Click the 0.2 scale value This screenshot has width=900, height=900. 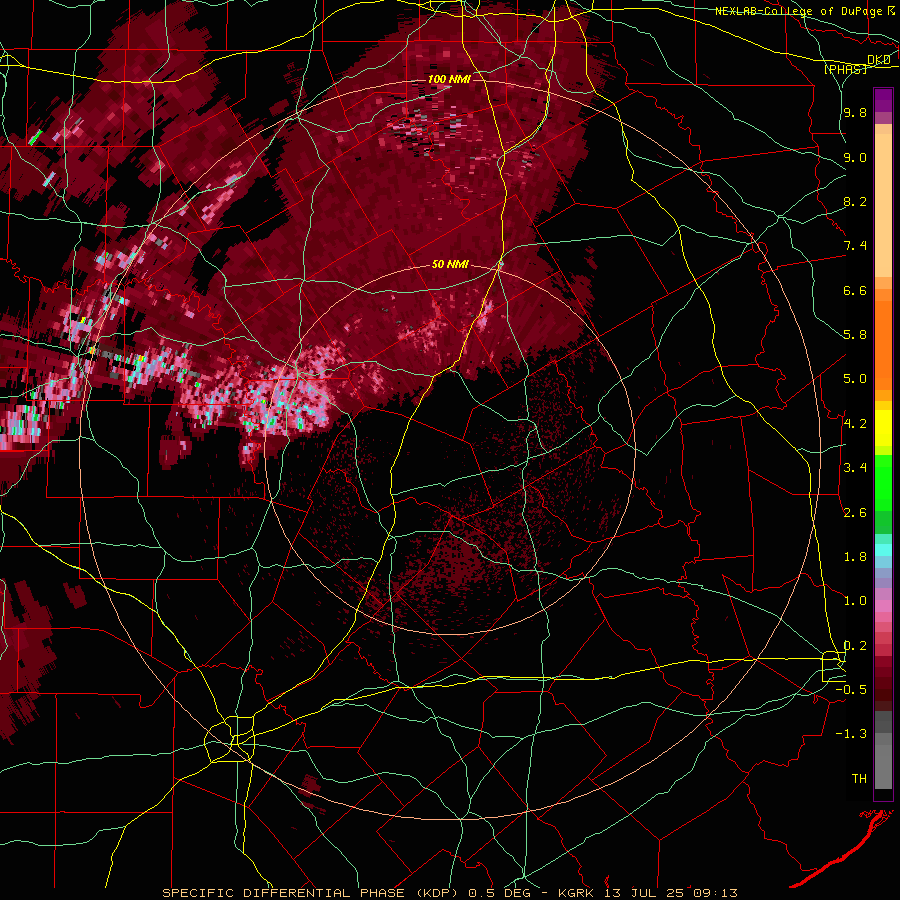click(x=855, y=646)
